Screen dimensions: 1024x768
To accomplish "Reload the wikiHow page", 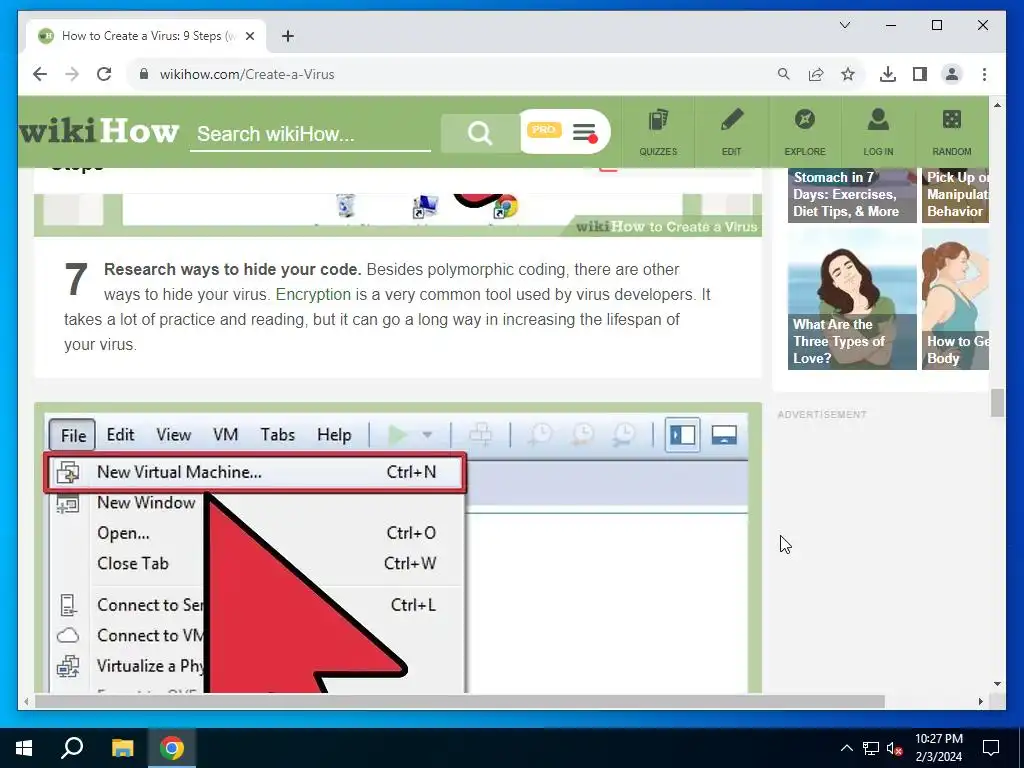I will [x=104, y=74].
